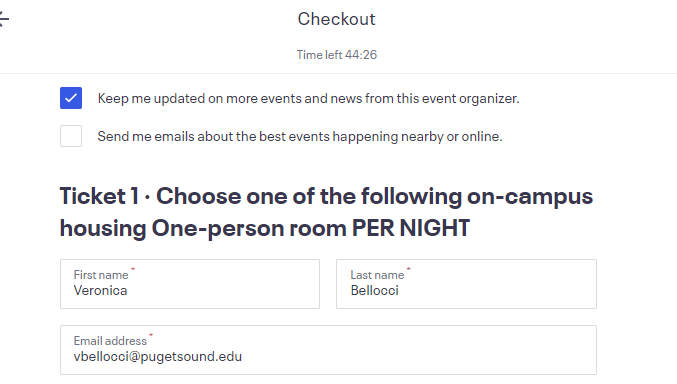Click the 'Bellocci' text in Last name
Screen dimensions: 677x384
(x=374, y=290)
